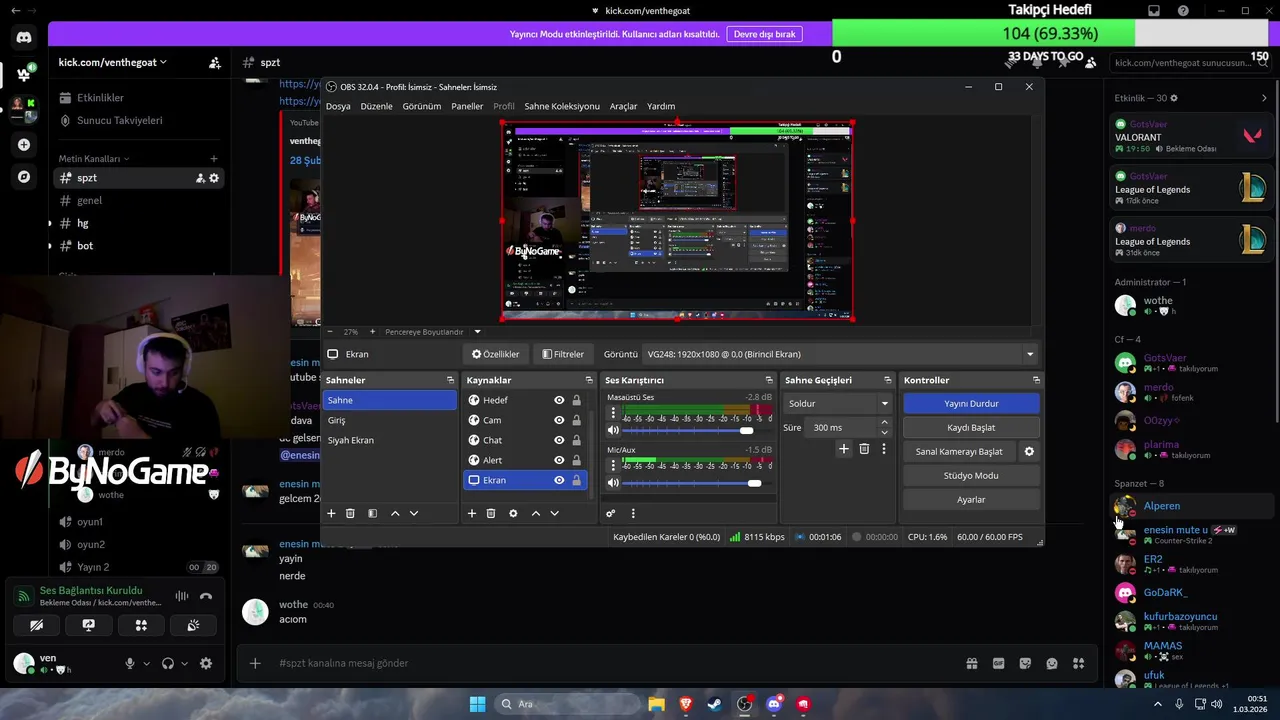
Task: Add a new source in the Kaynaklar panel
Action: click(472, 513)
